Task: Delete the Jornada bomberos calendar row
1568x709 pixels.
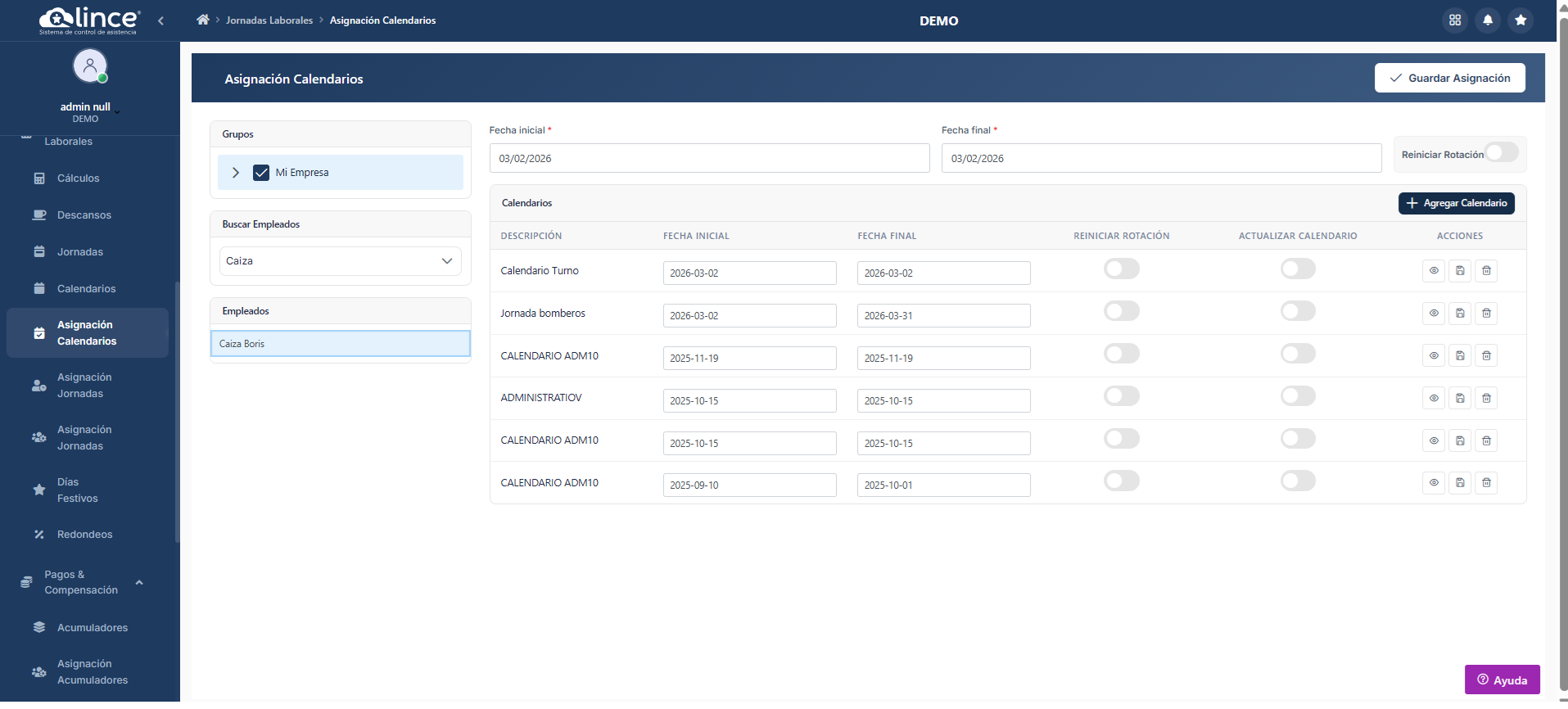Action: coord(1486,314)
